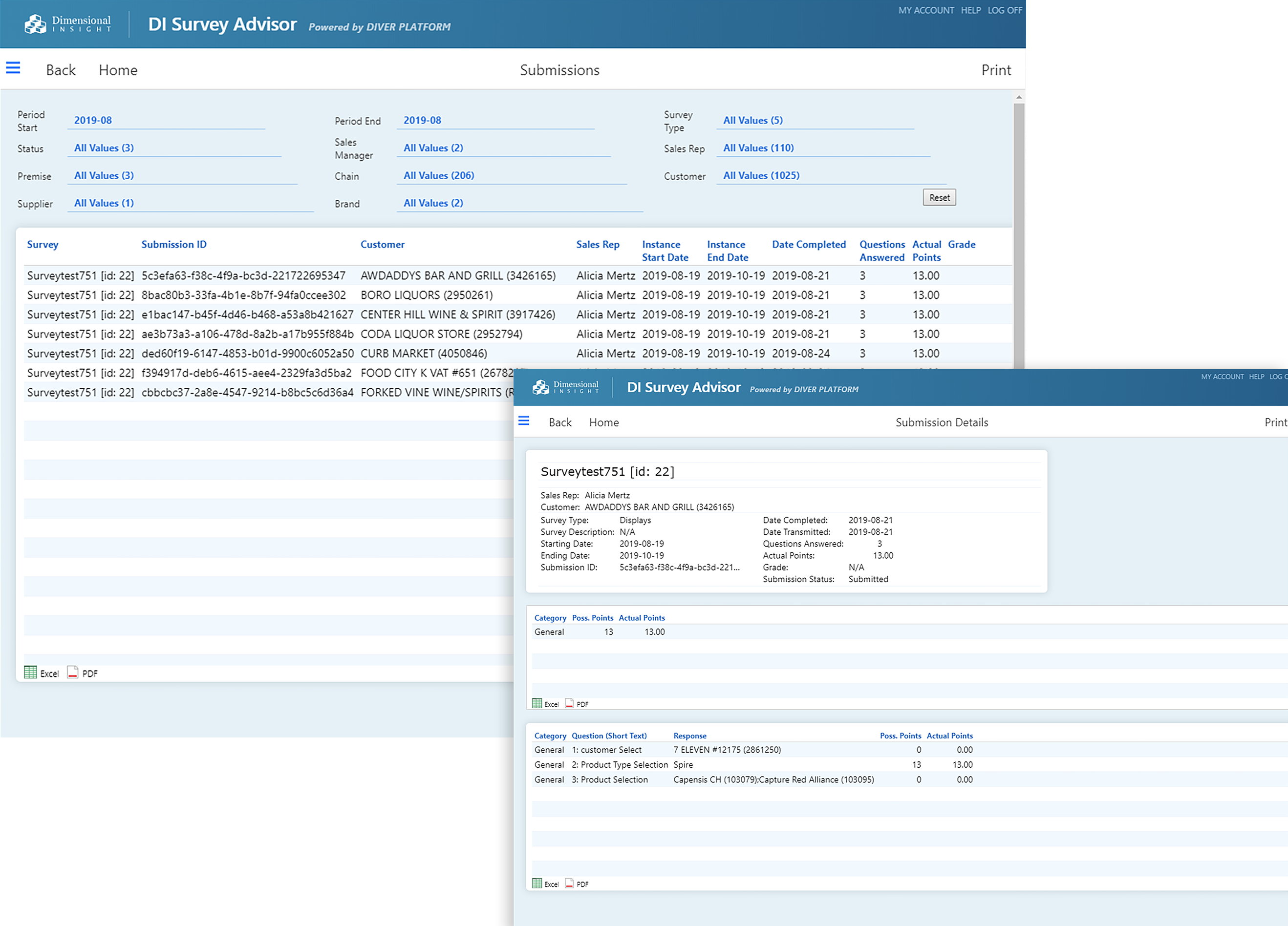Sort by Date Completed column

click(x=809, y=244)
